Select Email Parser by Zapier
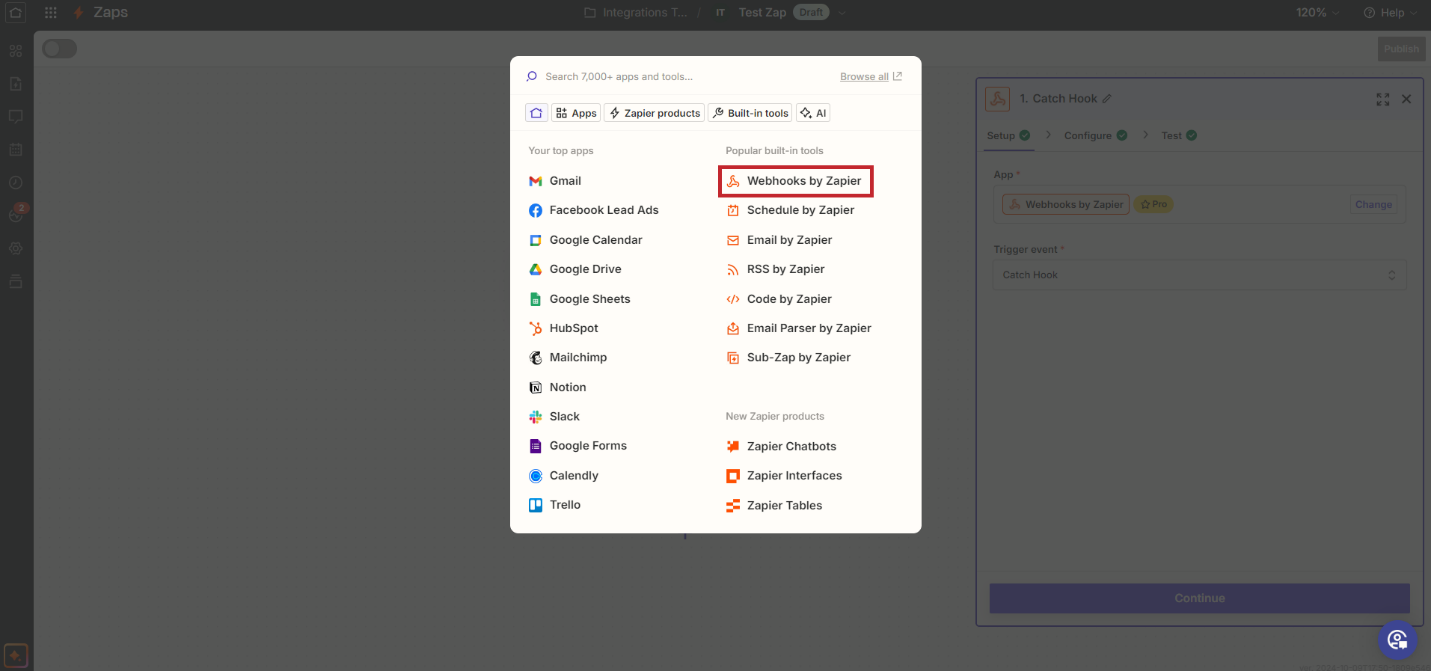This screenshot has width=1431, height=671. (x=799, y=328)
